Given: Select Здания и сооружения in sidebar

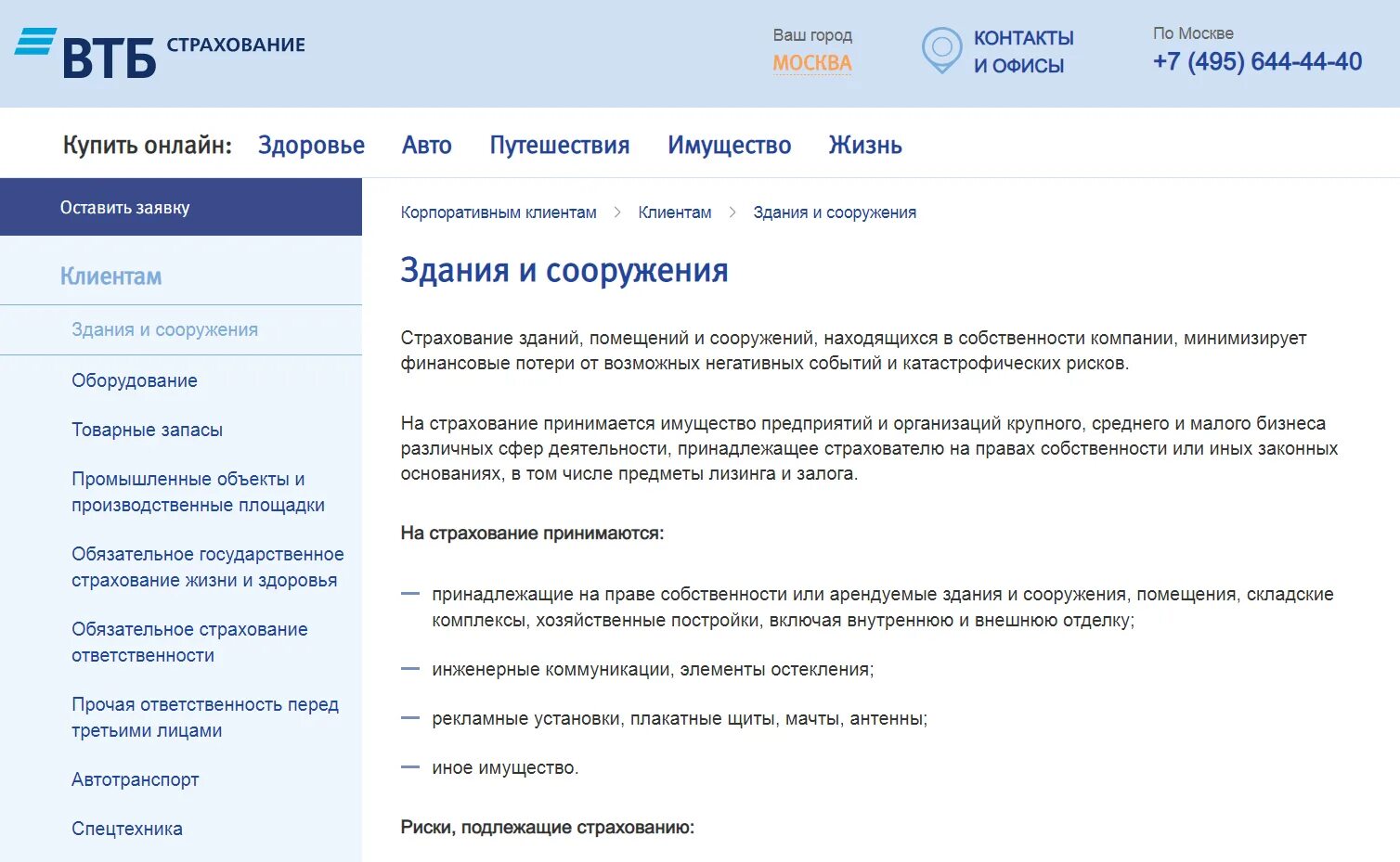Looking at the screenshot, I should [x=164, y=329].
